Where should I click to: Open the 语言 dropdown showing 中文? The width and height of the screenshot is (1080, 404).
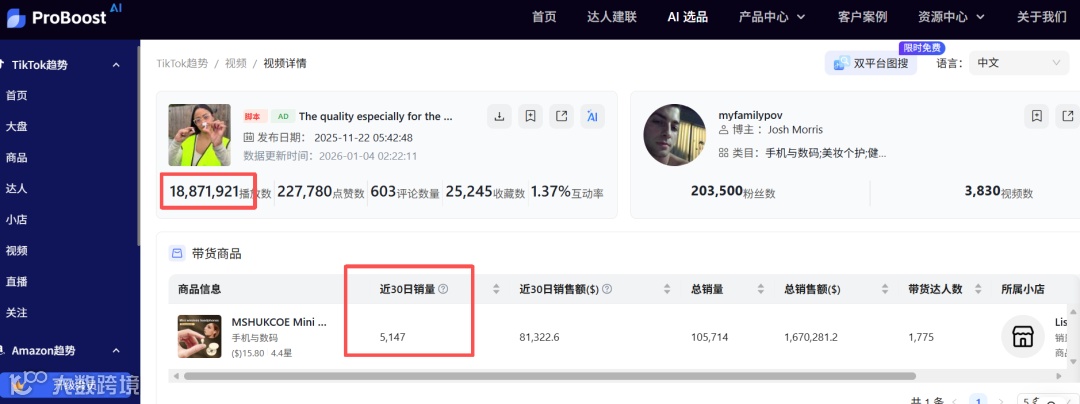pyautogui.click(x=1018, y=63)
